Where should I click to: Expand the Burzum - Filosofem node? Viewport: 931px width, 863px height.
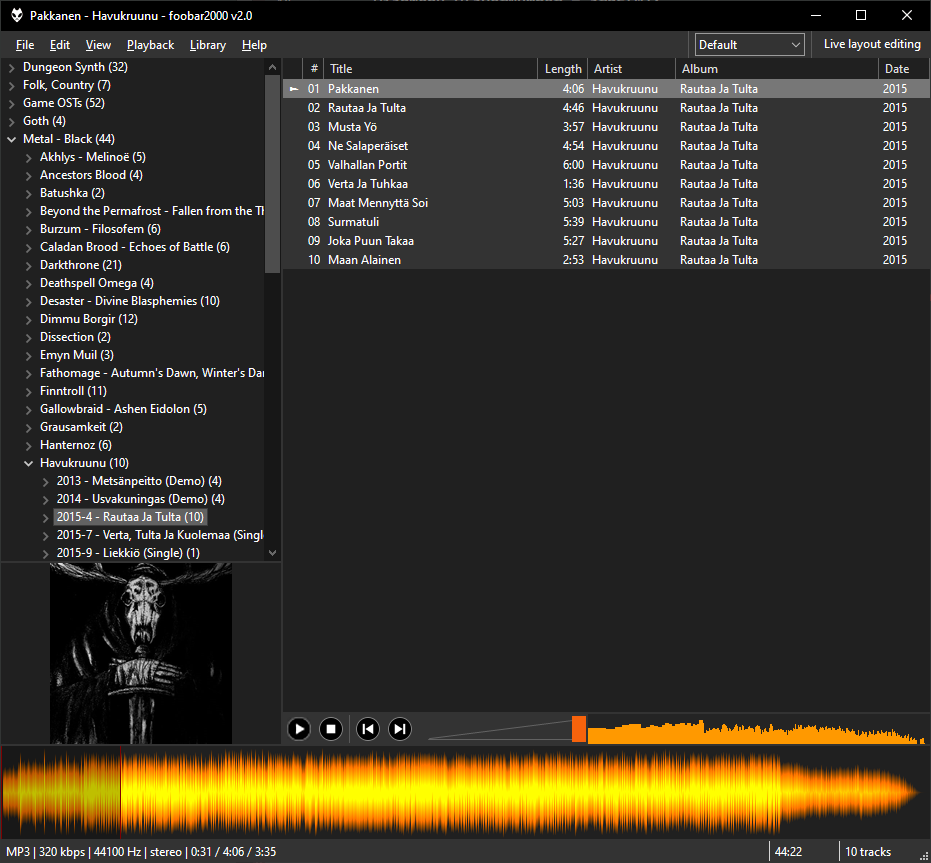tap(28, 230)
